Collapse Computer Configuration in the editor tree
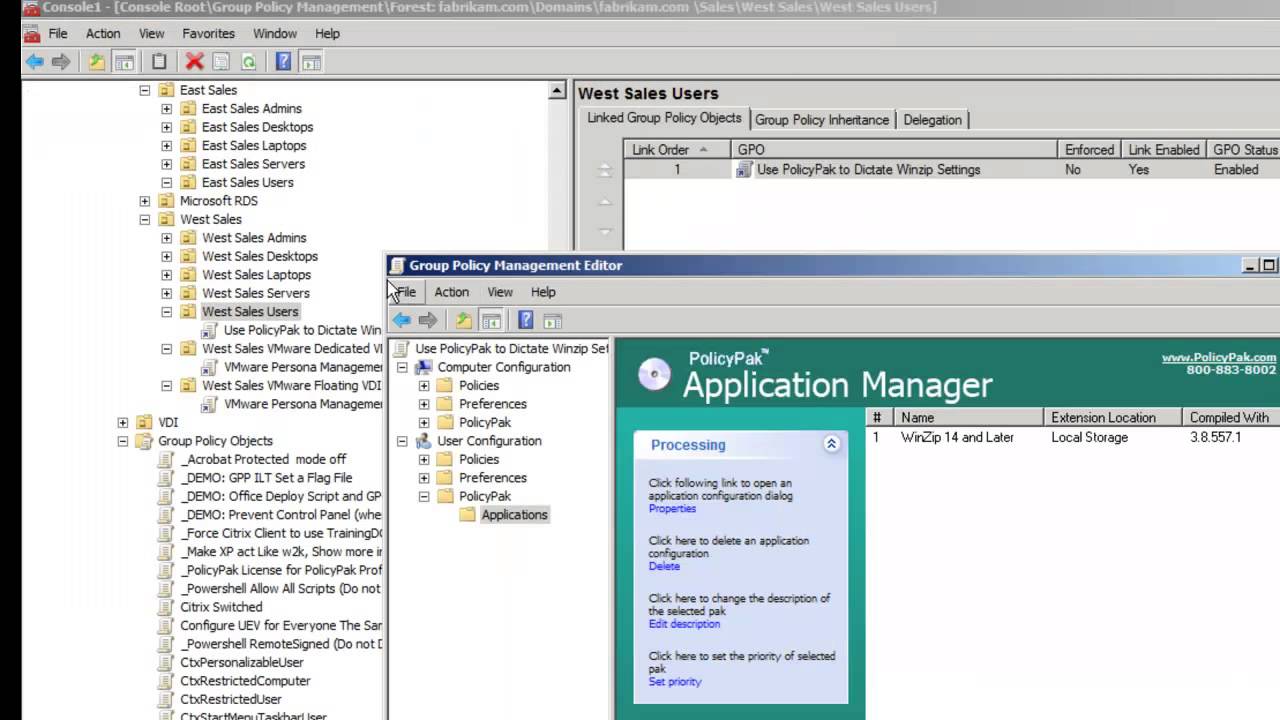The image size is (1280, 720). click(402, 367)
